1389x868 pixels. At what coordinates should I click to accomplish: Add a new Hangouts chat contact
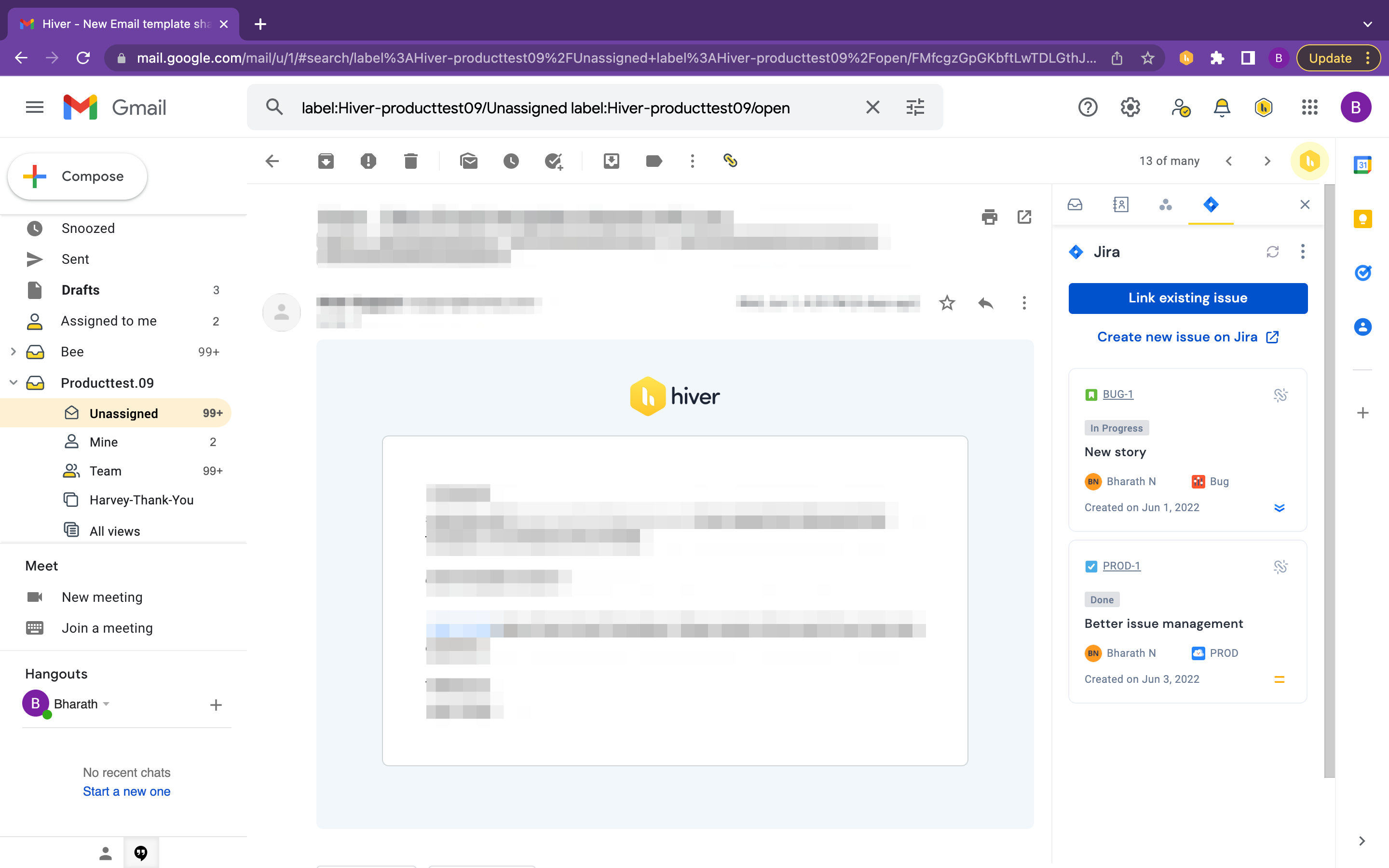216,705
